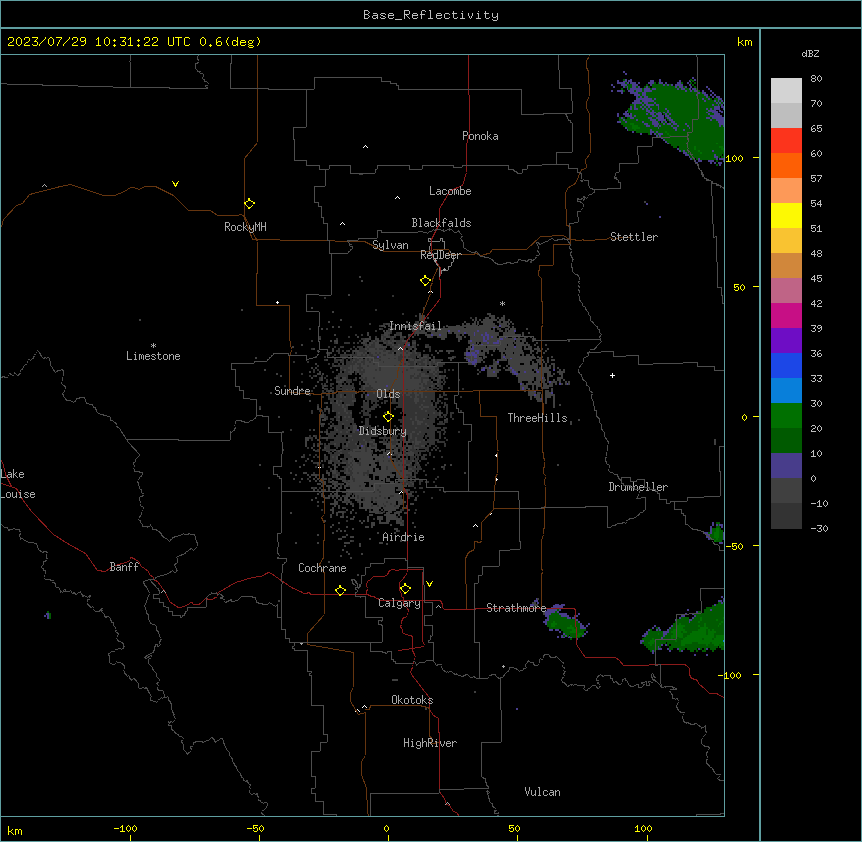The width and height of the screenshot is (862, 842).
Task: Click the large green echo northeast of Stettler
Action: click(673, 118)
